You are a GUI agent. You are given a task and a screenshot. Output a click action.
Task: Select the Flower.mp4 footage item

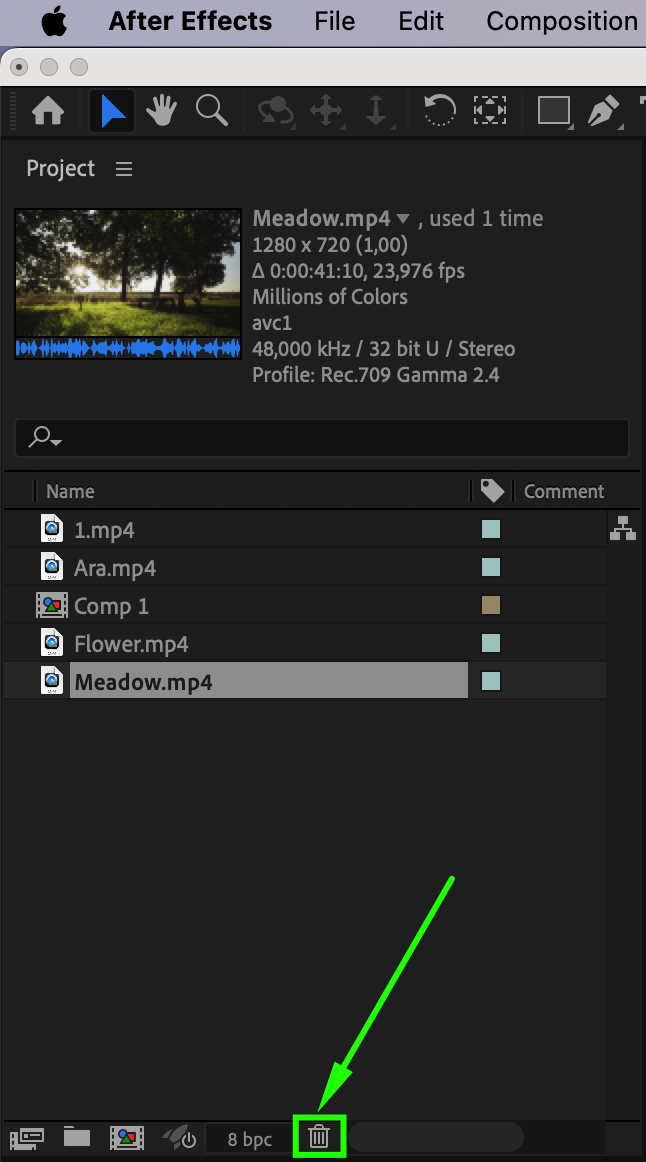point(131,644)
